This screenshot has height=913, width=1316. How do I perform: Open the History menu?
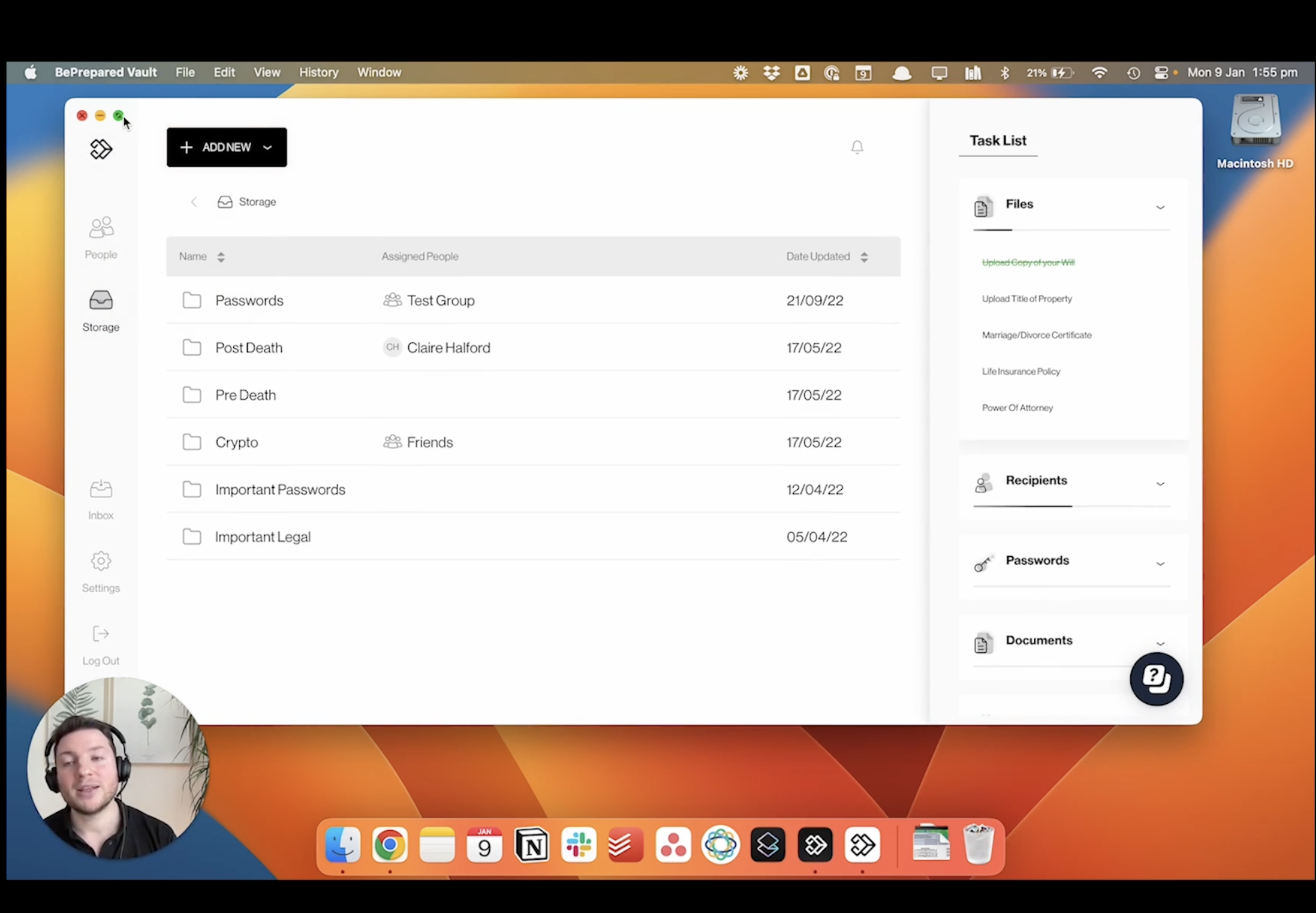point(318,72)
